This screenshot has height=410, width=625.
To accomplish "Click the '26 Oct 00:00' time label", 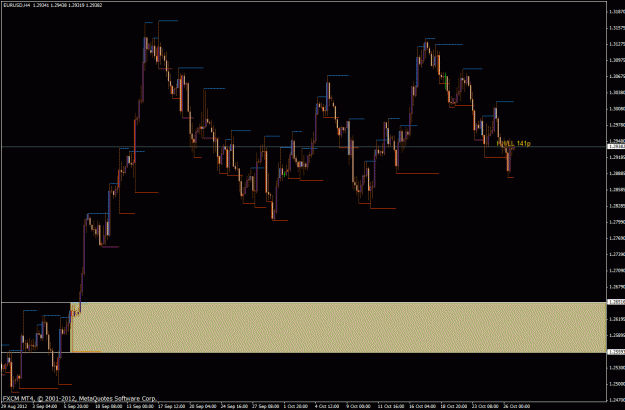I will point(517,406).
